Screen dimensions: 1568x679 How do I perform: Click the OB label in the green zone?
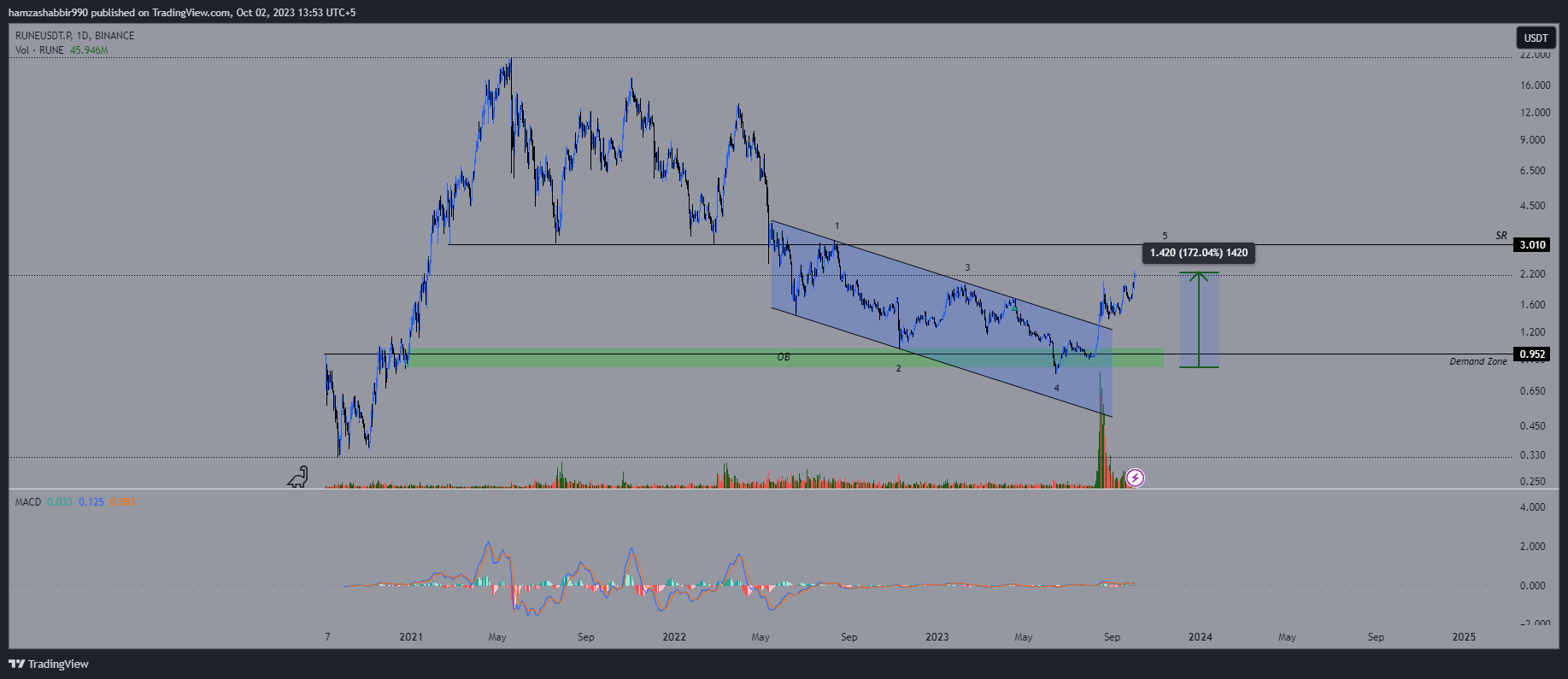[x=784, y=357]
